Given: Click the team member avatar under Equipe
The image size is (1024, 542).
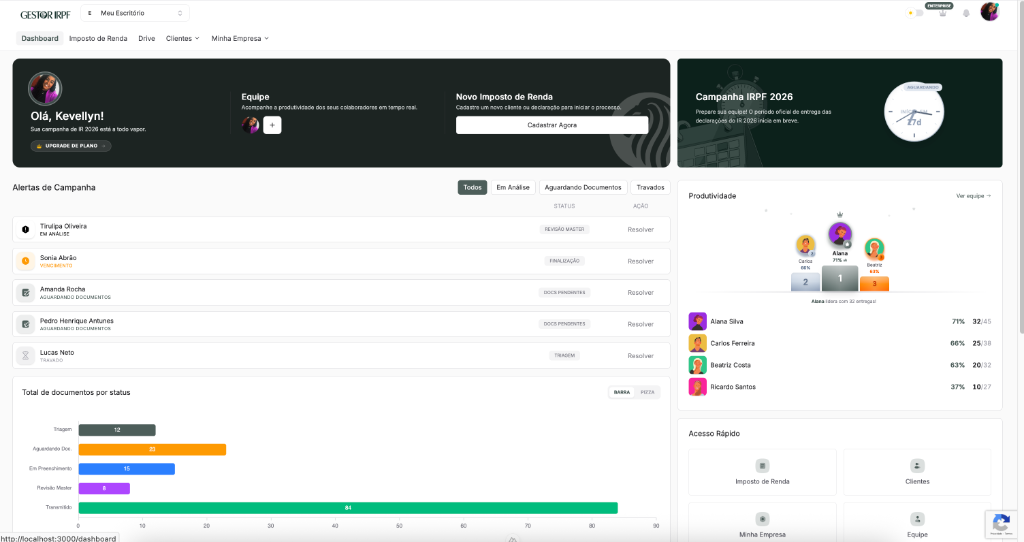Looking at the screenshot, I should 250,125.
